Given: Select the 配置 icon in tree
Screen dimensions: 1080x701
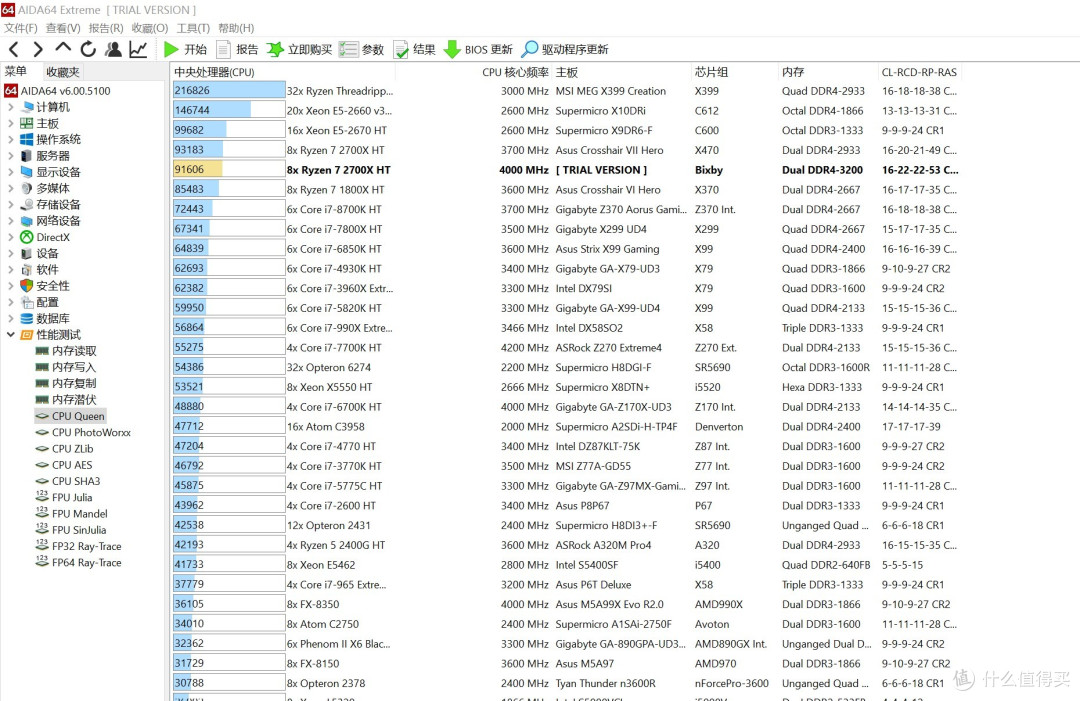Looking at the screenshot, I should click(27, 302).
